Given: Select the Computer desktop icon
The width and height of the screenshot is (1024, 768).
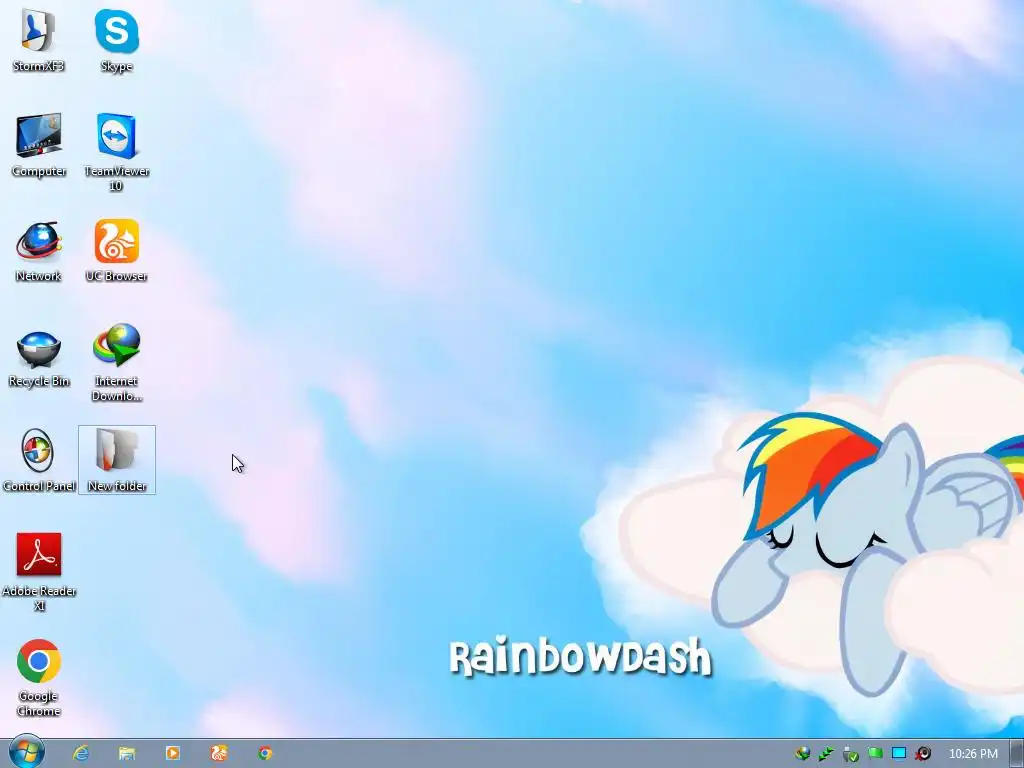Looking at the screenshot, I should 39,146.
